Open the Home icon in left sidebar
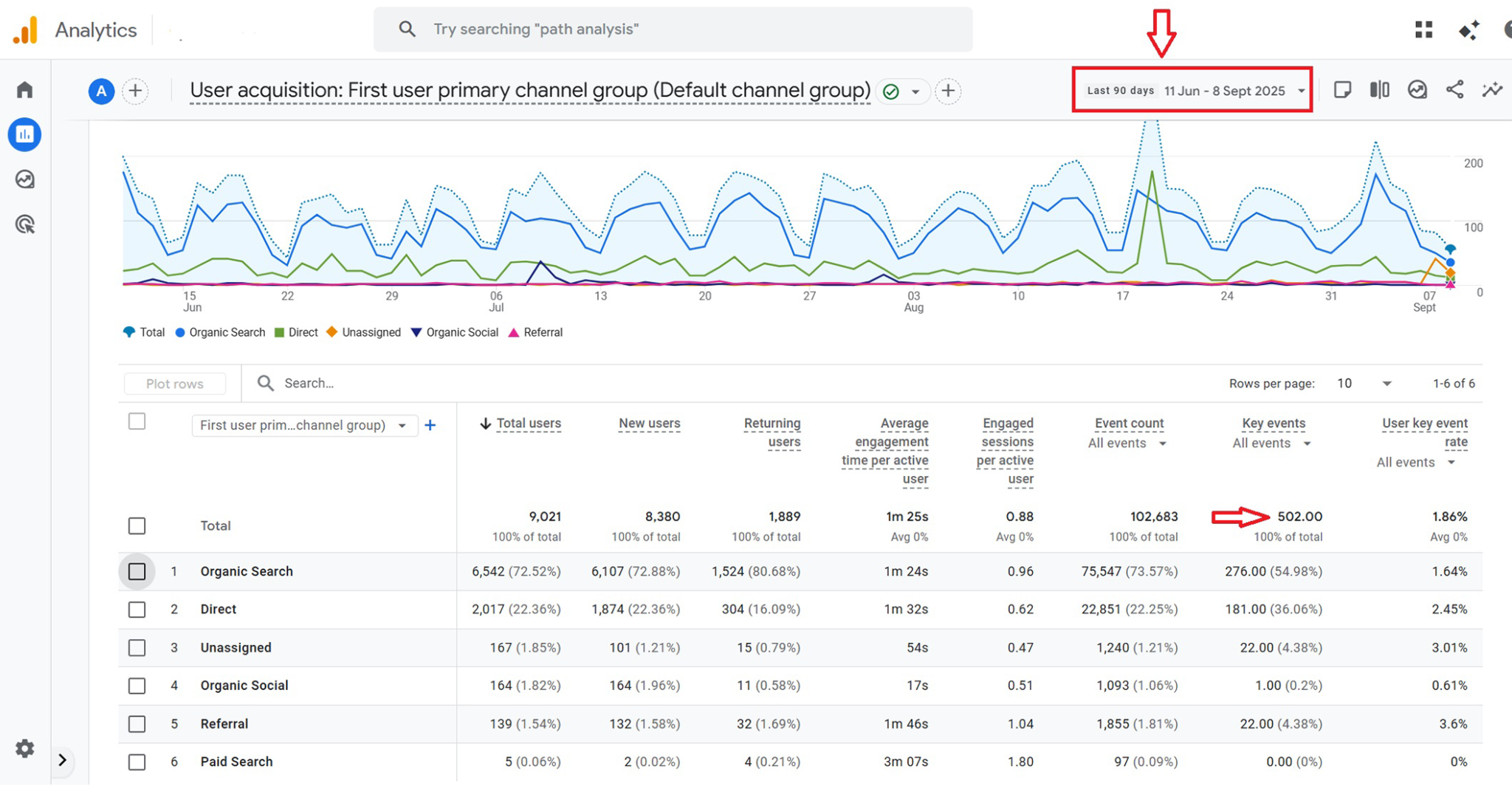The height and width of the screenshot is (786, 1512). (25, 90)
